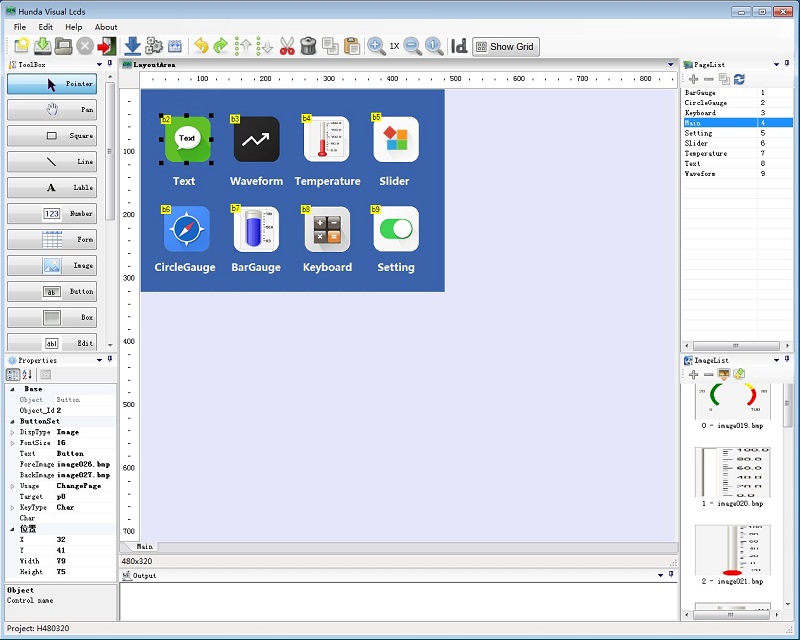Viewport: 800px width, 640px height.
Task: Expand the Usage property row
Action: (12, 486)
